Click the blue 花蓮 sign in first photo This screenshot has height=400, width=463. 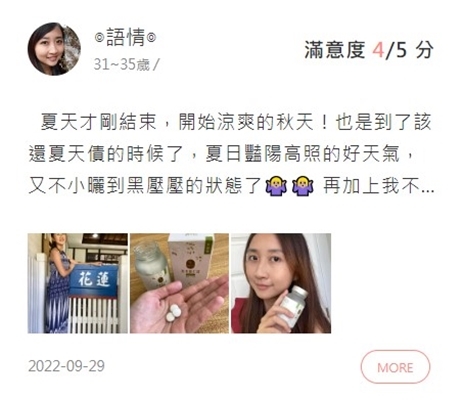click(x=94, y=280)
